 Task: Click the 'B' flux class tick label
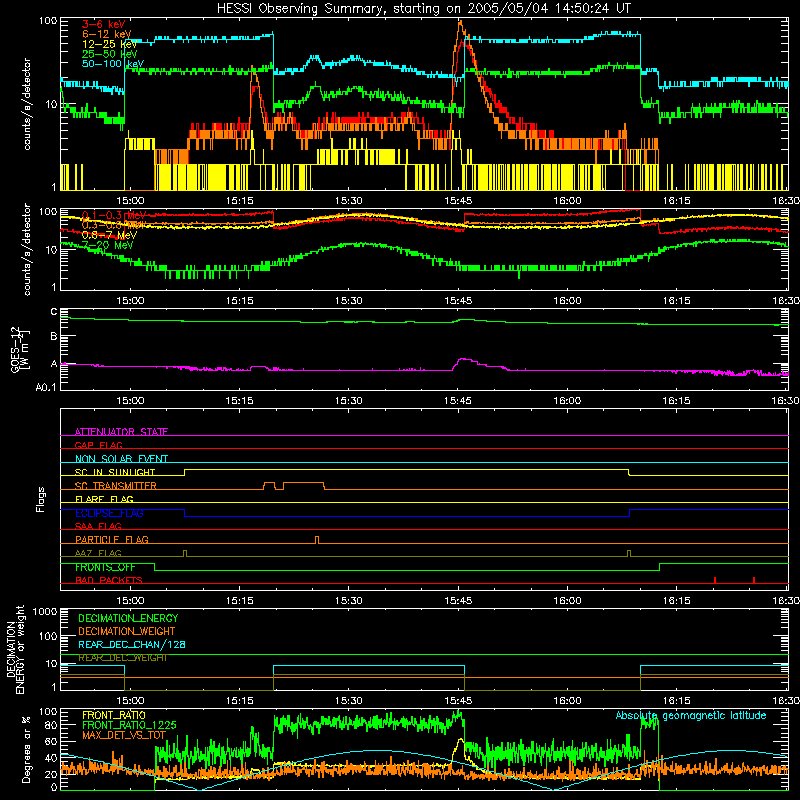point(54,336)
